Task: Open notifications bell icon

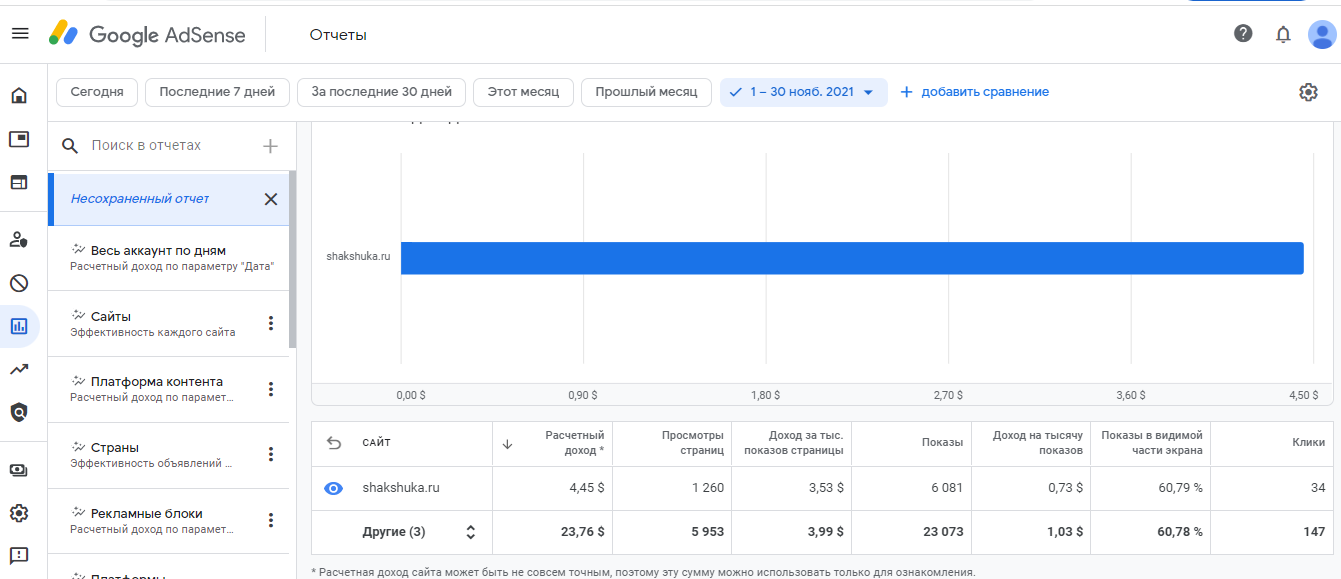Action: click(x=1283, y=34)
